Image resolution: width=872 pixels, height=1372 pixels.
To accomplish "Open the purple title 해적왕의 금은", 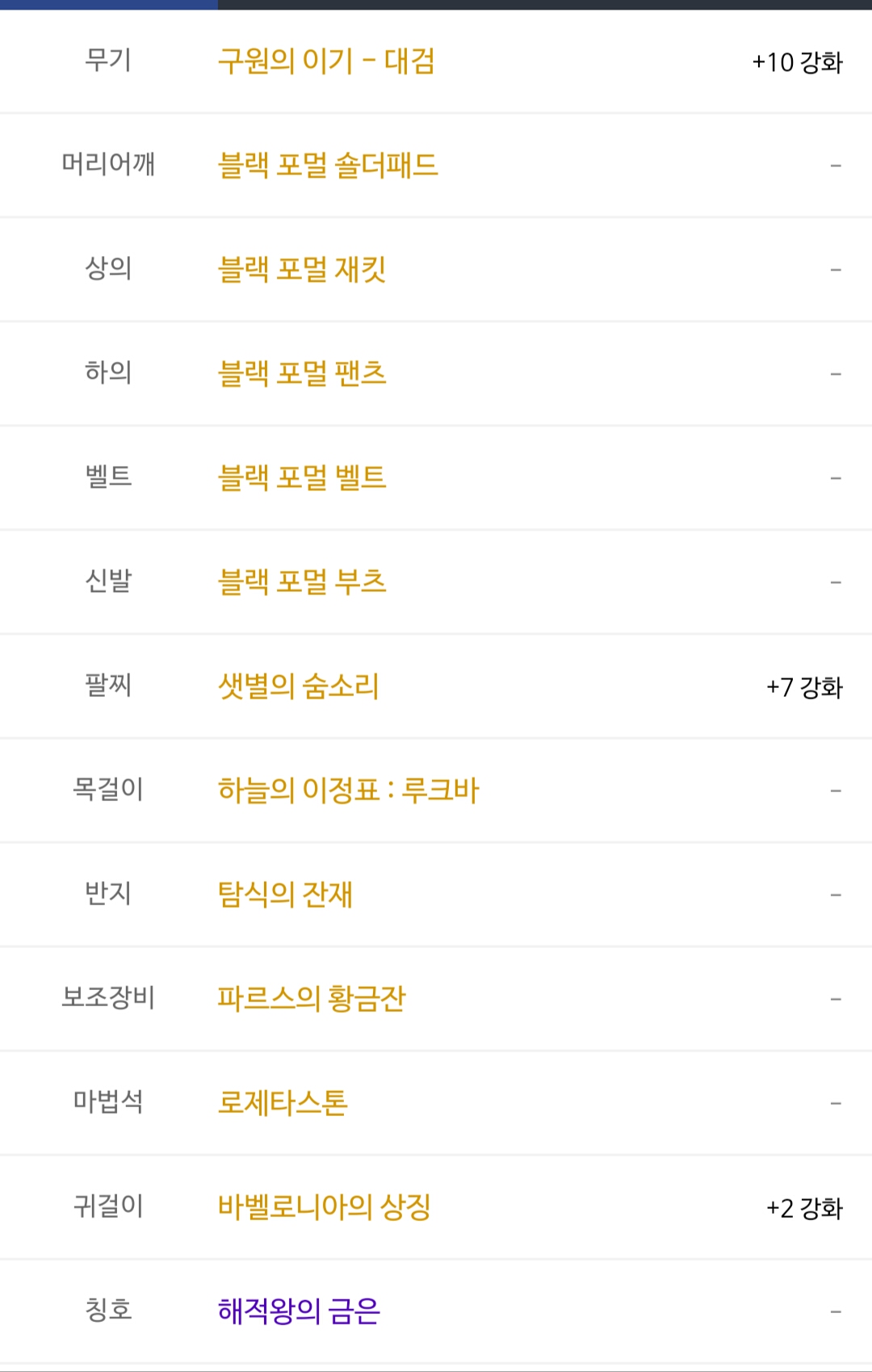I will (299, 1311).
